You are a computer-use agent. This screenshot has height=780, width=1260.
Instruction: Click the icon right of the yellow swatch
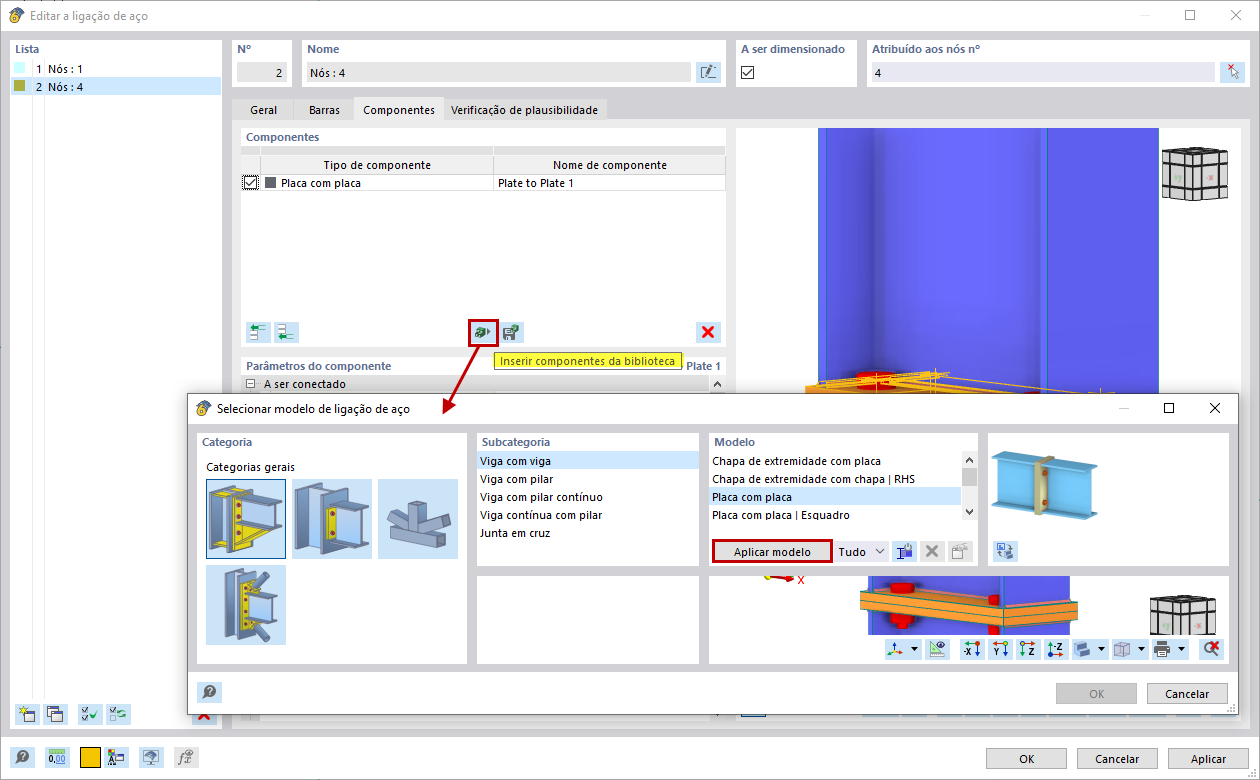(116, 758)
